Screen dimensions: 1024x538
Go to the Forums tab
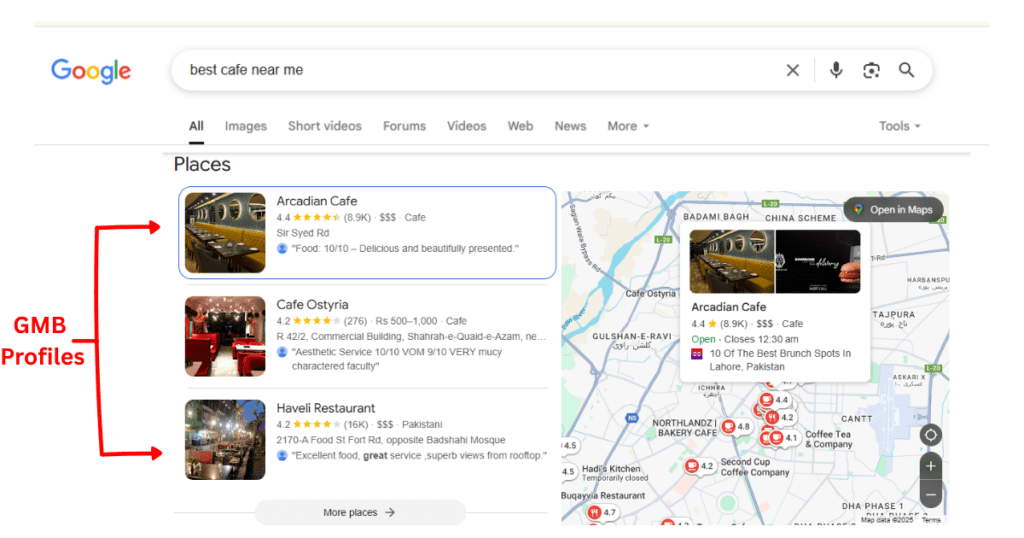tap(404, 126)
